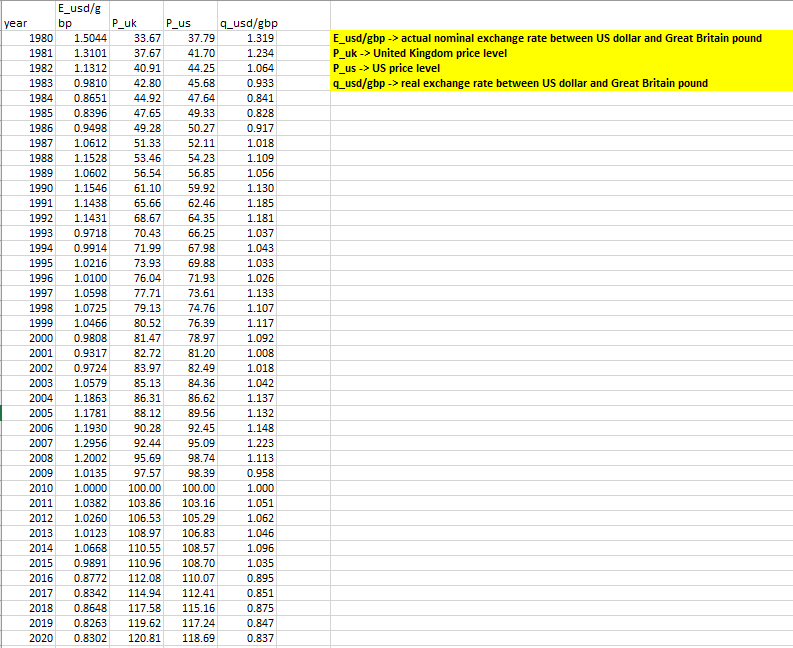This screenshot has height=648, width=793.
Task: Select exchange rate cell 0.9808
Action: tap(82, 338)
